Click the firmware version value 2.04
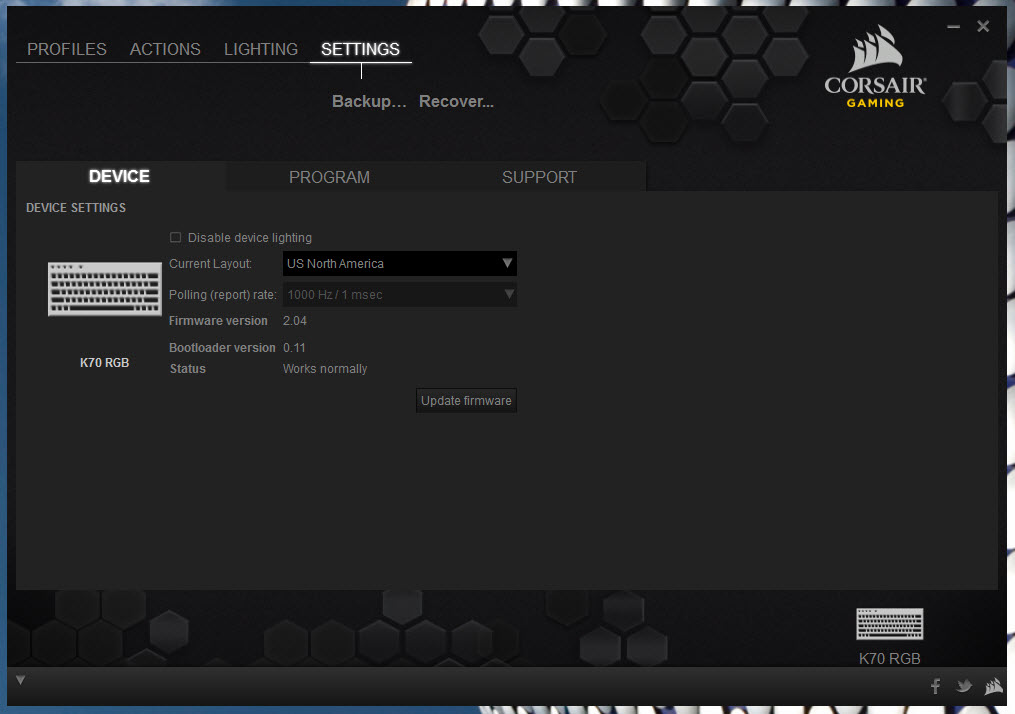The image size is (1015, 714). (x=295, y=320)
